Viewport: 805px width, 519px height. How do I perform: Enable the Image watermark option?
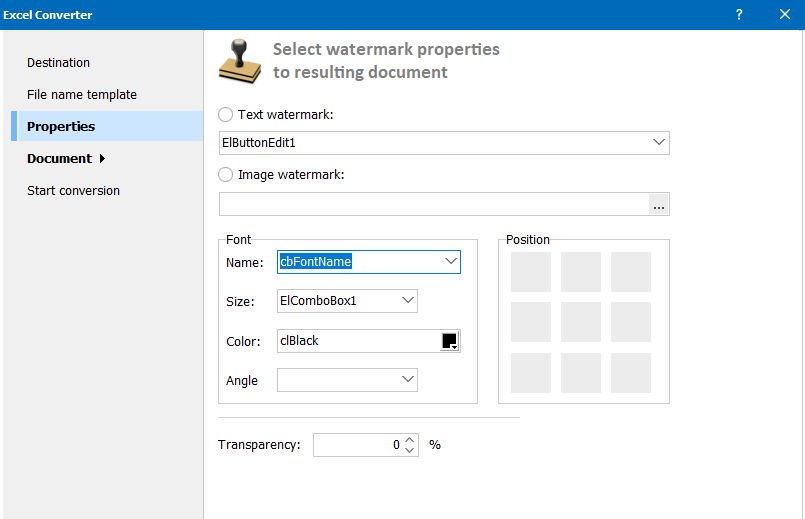point(226,175)
